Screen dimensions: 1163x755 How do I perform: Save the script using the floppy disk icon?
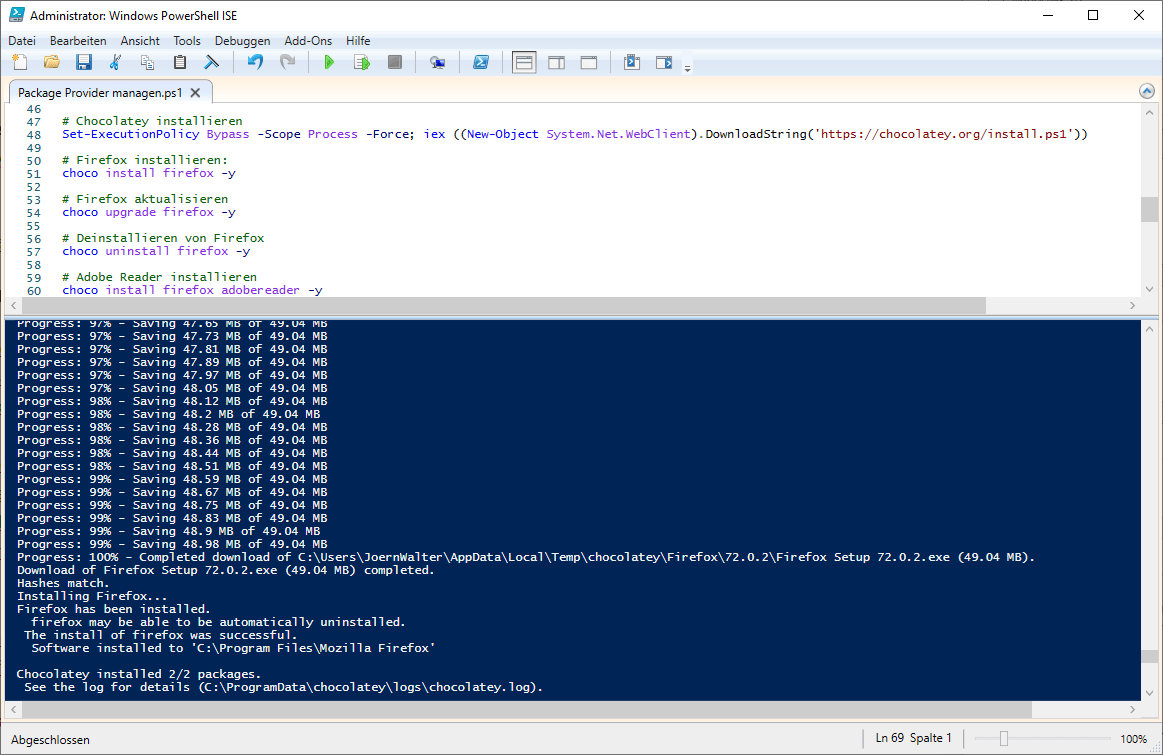(x=84, y=63)
